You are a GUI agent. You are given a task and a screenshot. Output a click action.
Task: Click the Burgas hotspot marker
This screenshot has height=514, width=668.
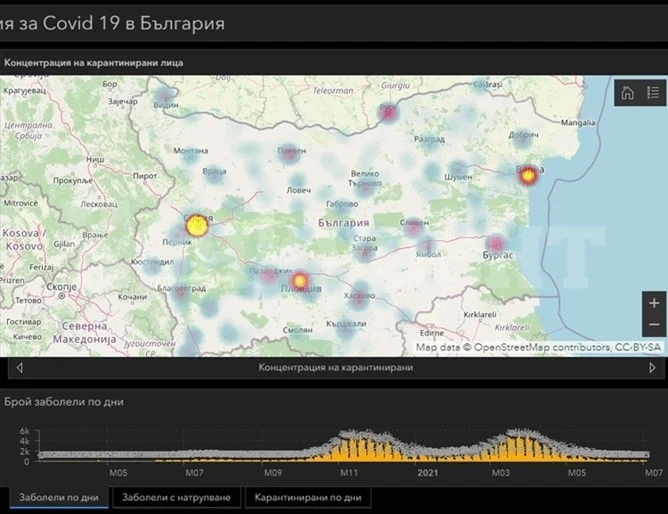coord(496,244)
